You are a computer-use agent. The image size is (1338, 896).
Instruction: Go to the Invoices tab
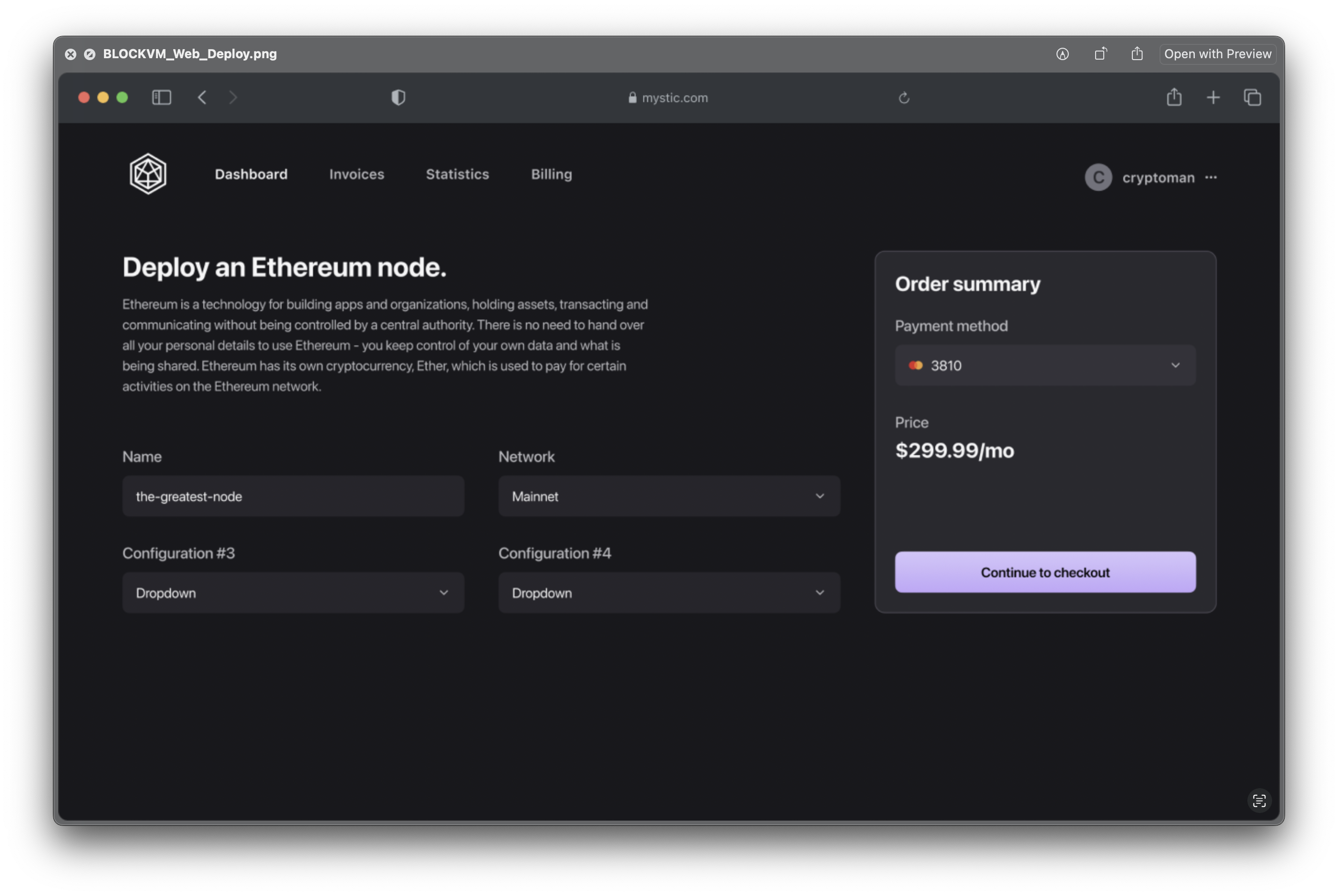tap(356, 174)
